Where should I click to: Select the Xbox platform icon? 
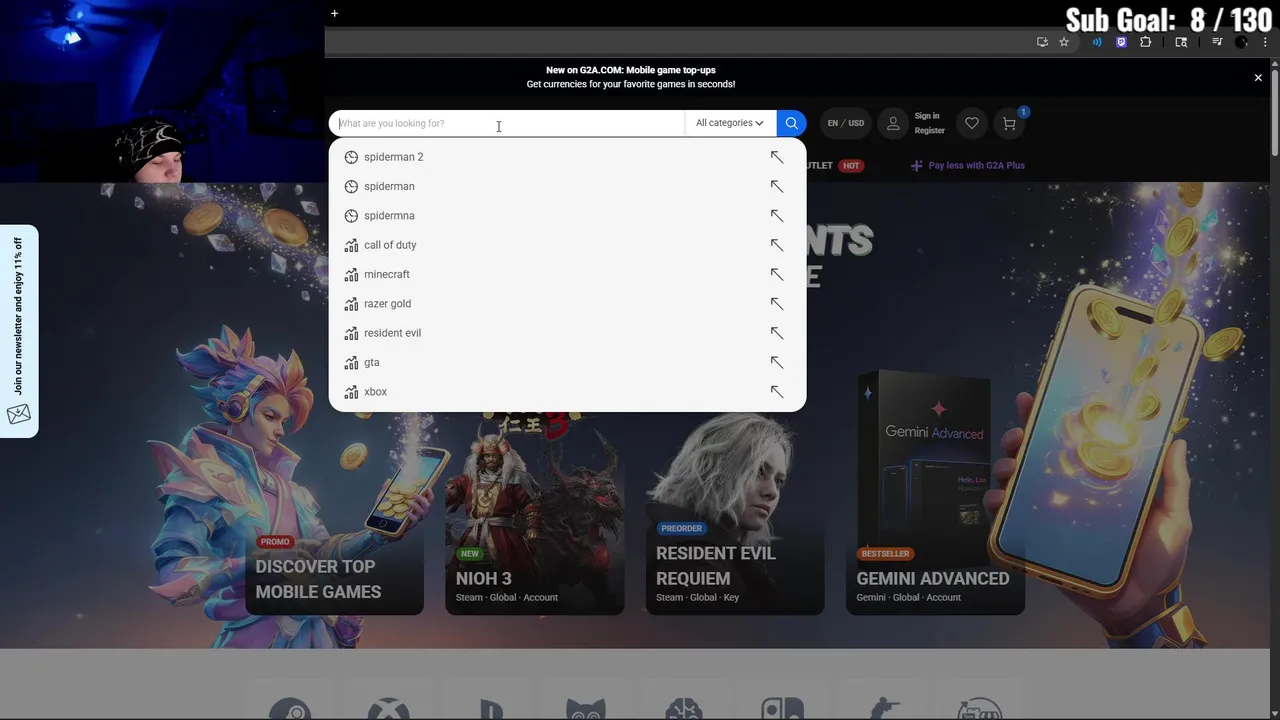[388, 710]
